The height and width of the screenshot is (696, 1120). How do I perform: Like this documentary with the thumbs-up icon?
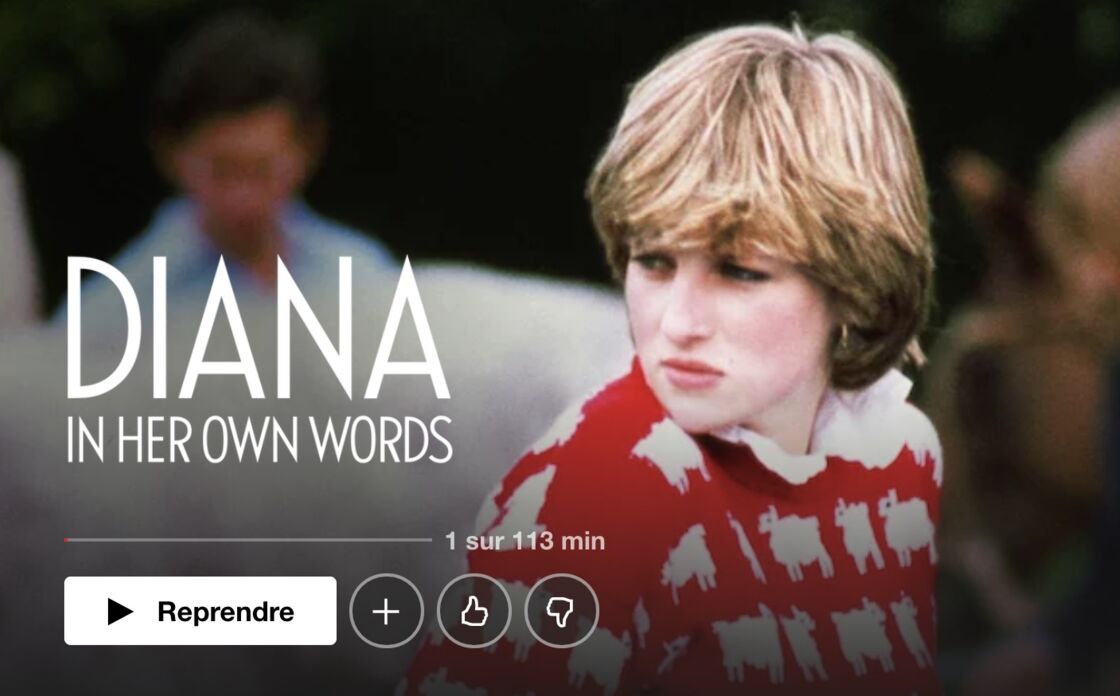coord(474,611)
